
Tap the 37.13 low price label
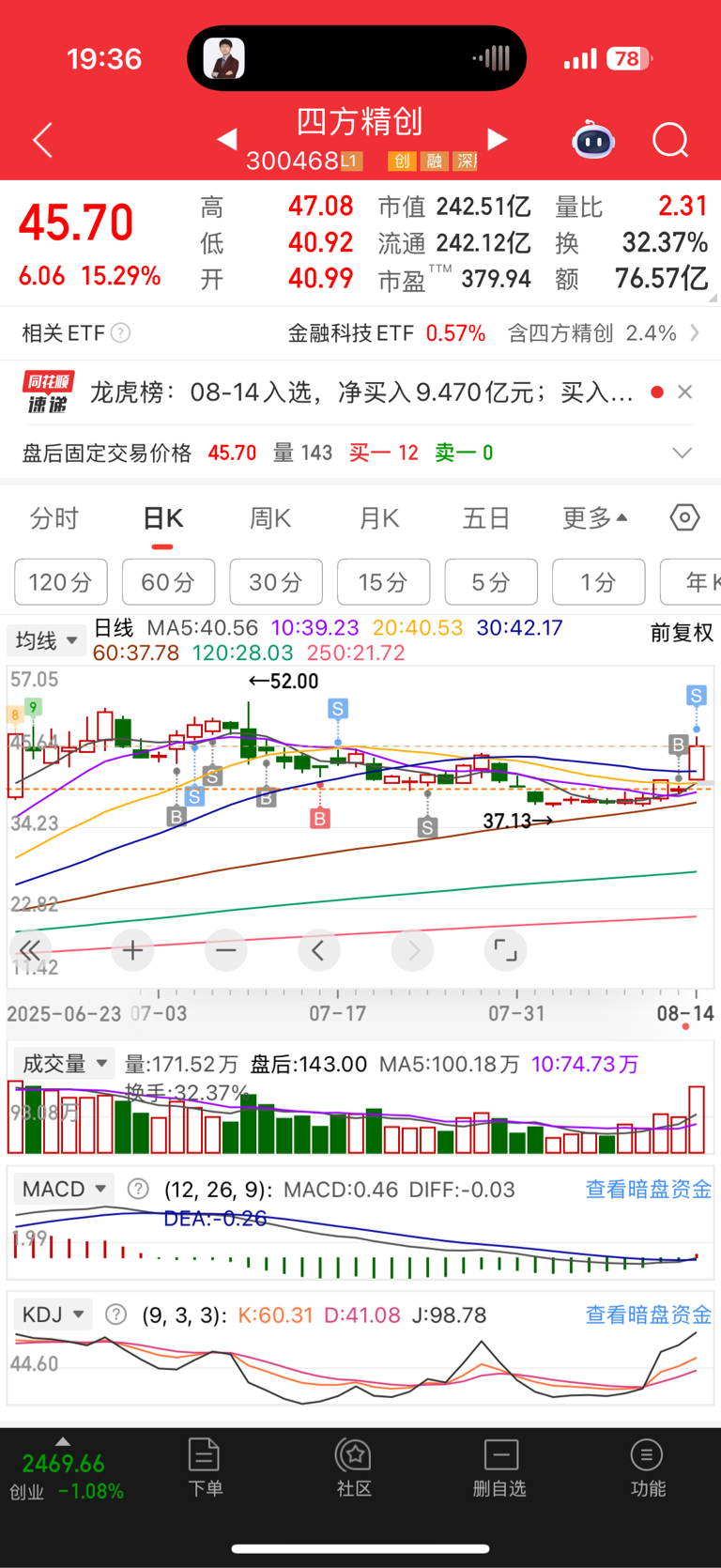point(517,822)
